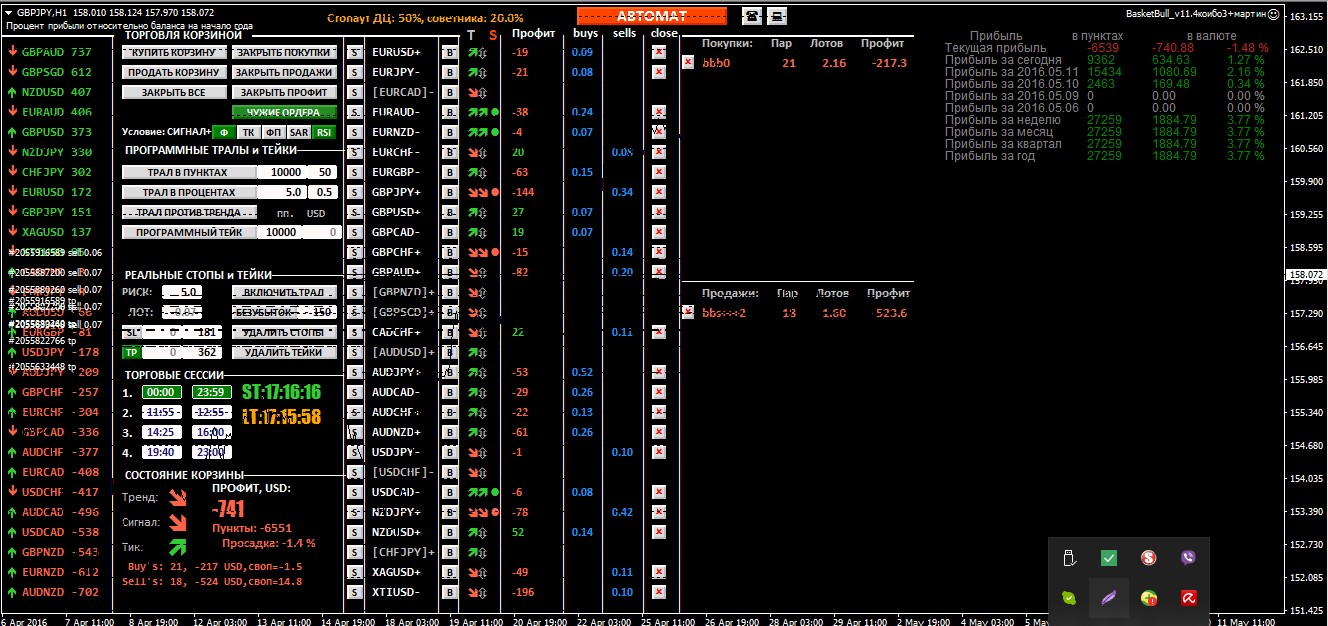Toggle the RSI signal condition
Viewport: 1328px width, 626px height.
(x=323, y=132)
